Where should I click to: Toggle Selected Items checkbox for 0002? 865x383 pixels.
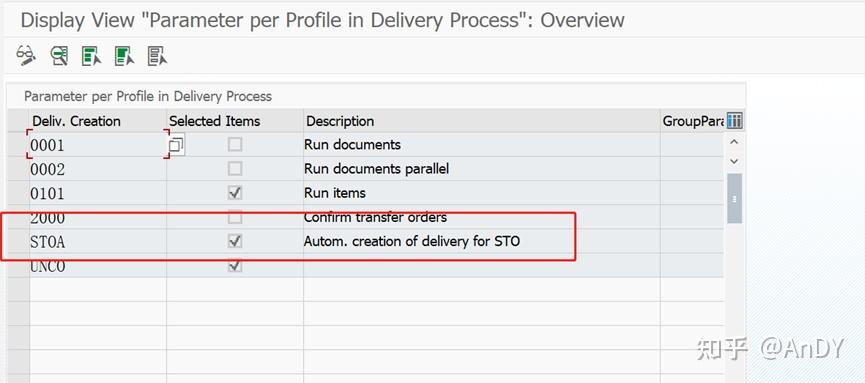tap(235, 169)
